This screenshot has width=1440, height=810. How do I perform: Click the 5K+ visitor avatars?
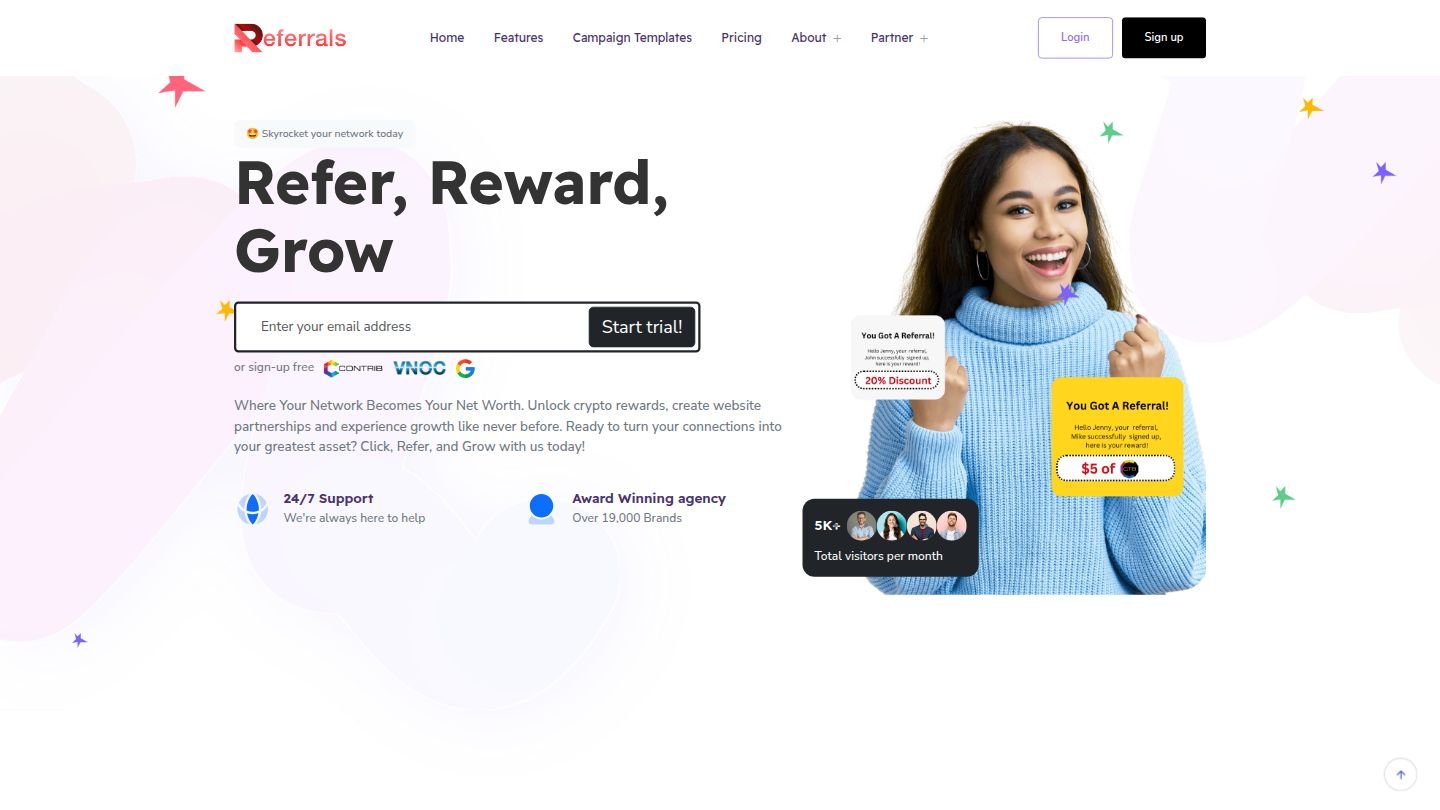(907, 526)
